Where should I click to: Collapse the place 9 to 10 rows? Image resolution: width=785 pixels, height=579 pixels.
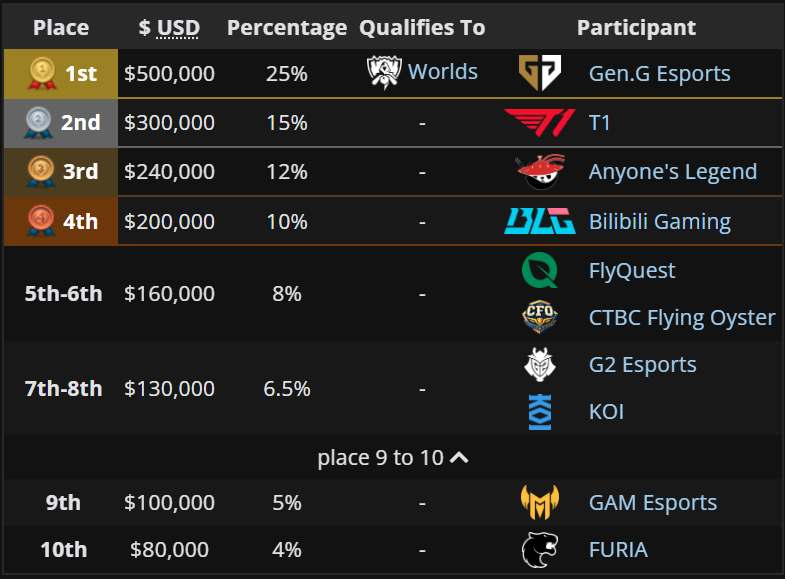[x=393, y=457]
